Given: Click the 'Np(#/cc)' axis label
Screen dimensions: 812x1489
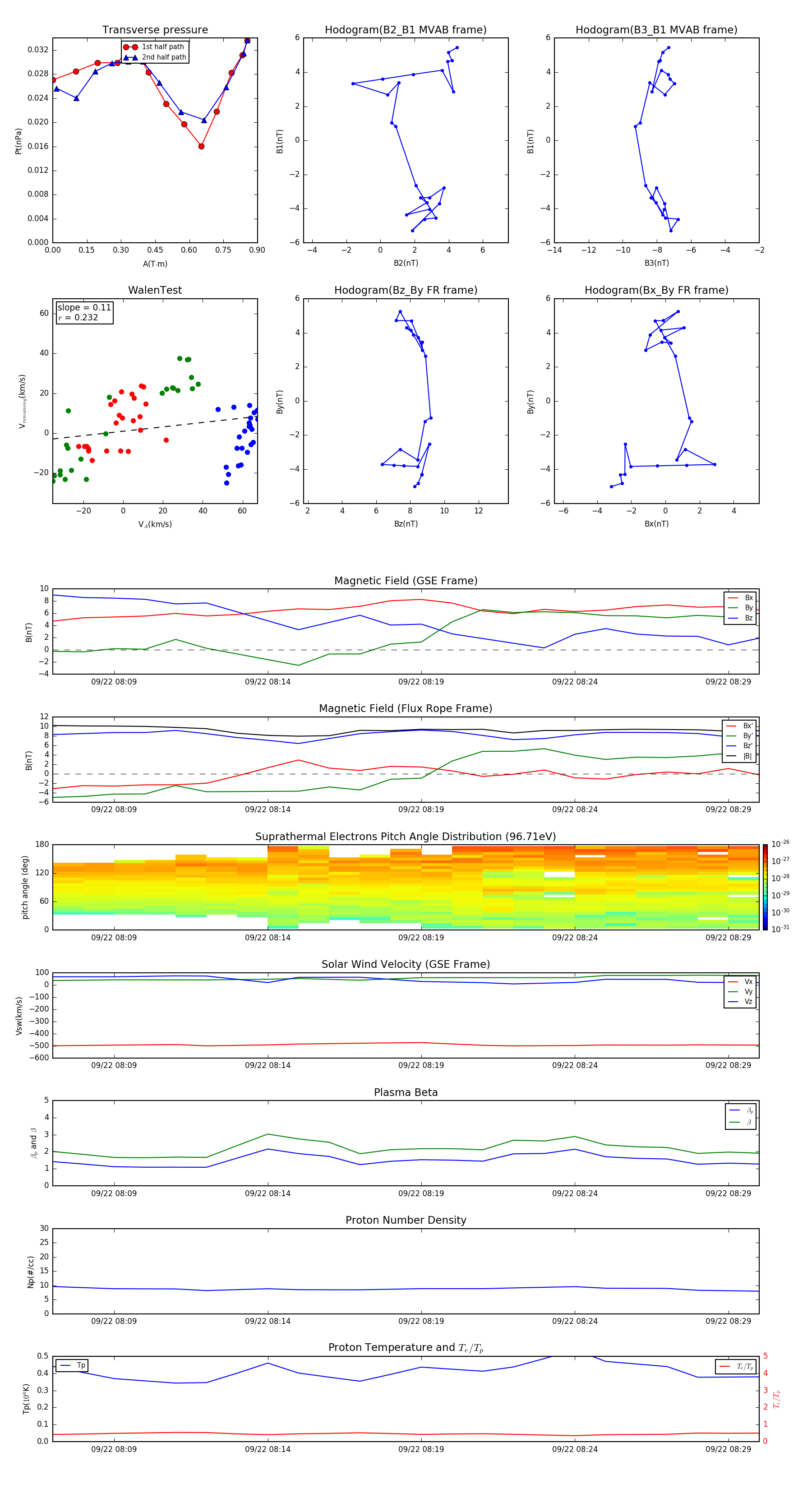Looking at the screenshot, I should (31, 1272).
